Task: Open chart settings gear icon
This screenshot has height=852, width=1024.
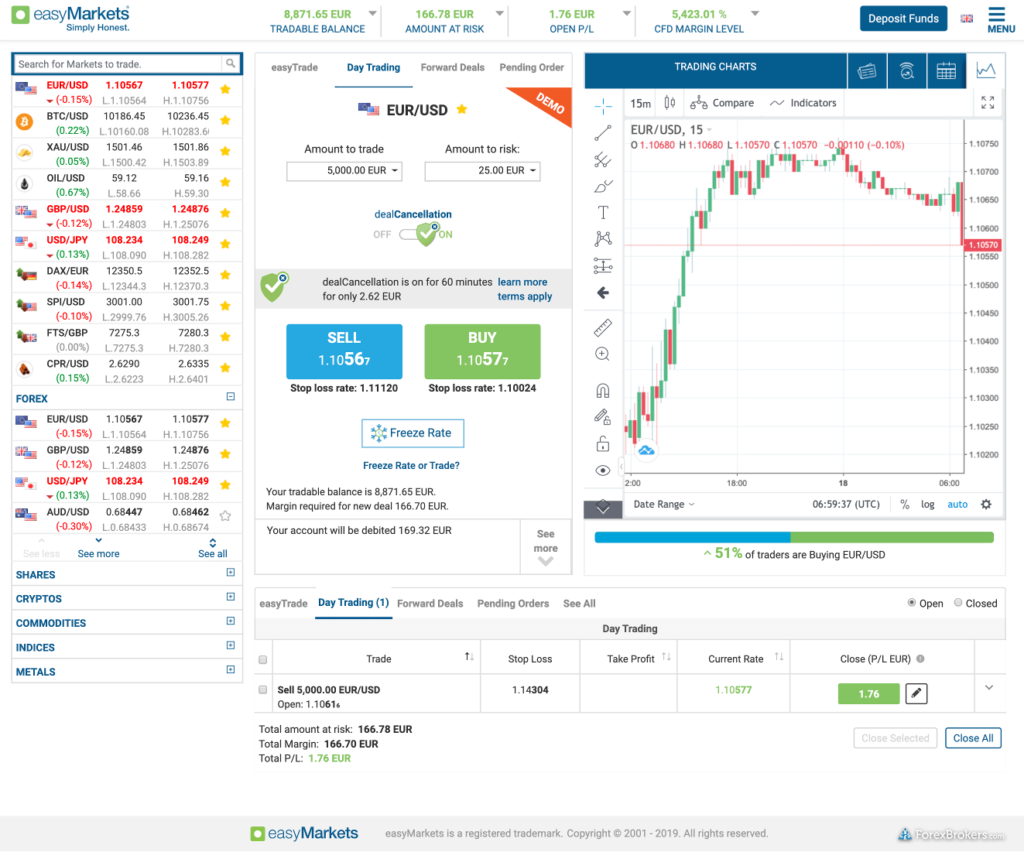Action: [986, 504]
